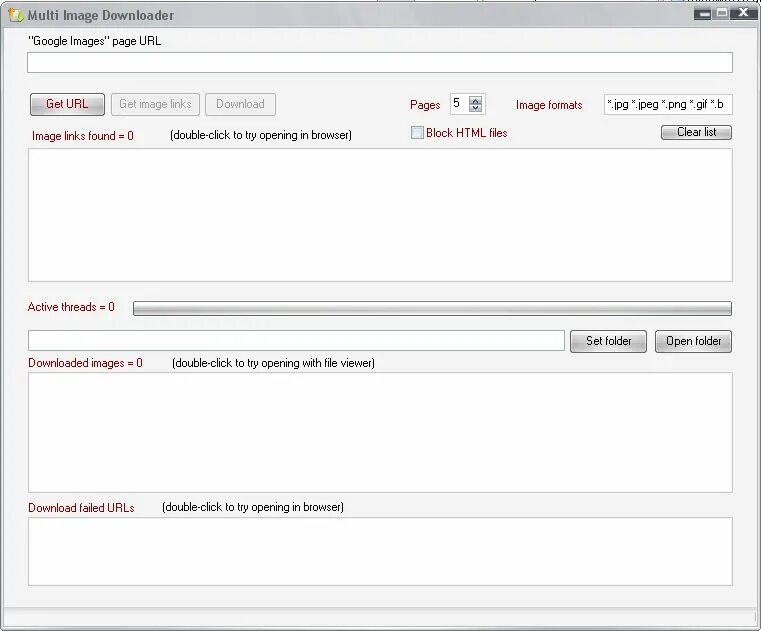Click the 'Image formats' label

click(549, 105)
